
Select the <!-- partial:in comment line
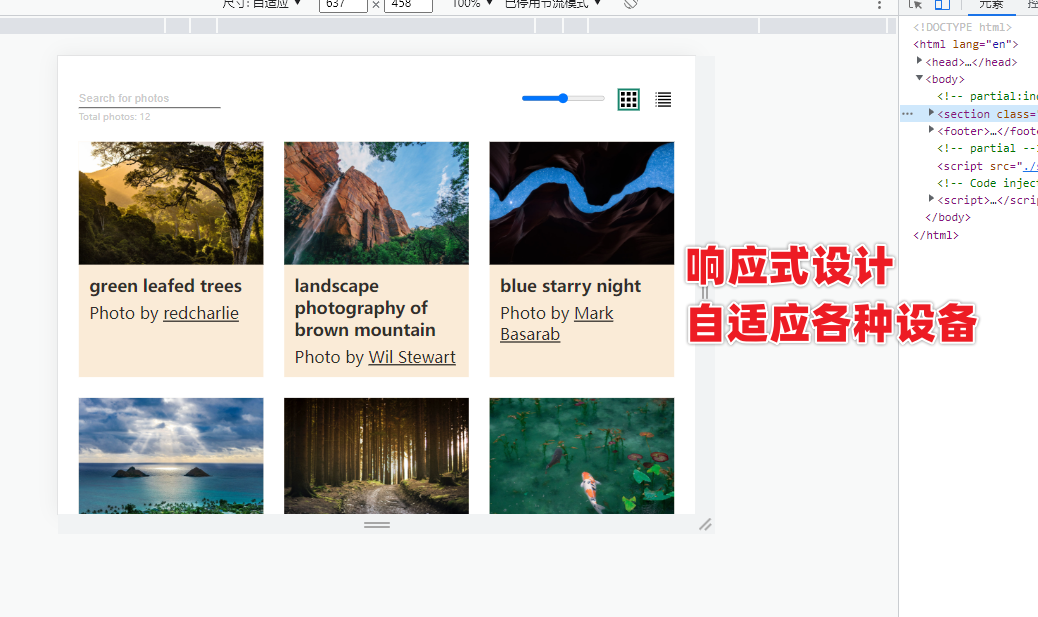point(987,96)
